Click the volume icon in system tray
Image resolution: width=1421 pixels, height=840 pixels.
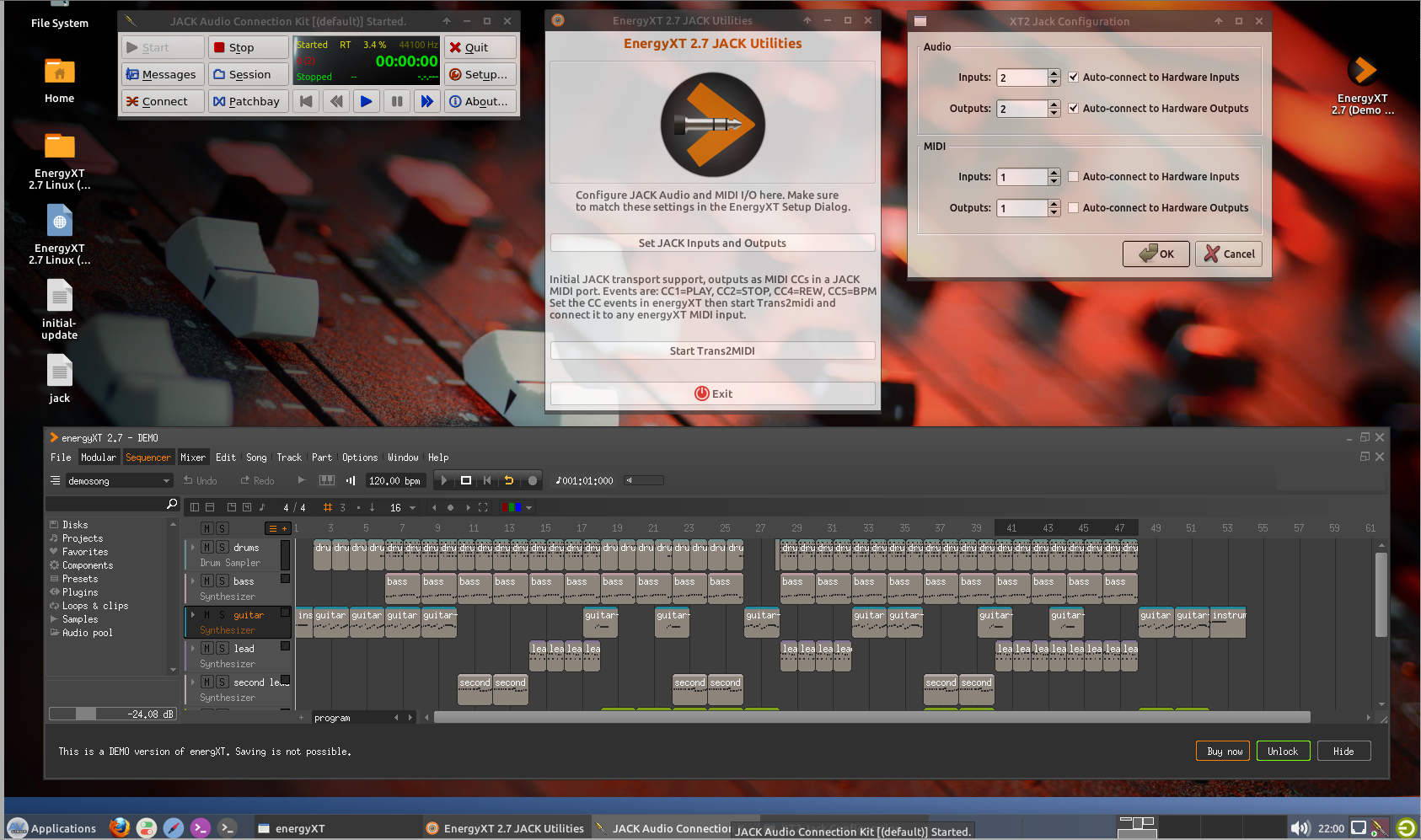pos(1300,828)
